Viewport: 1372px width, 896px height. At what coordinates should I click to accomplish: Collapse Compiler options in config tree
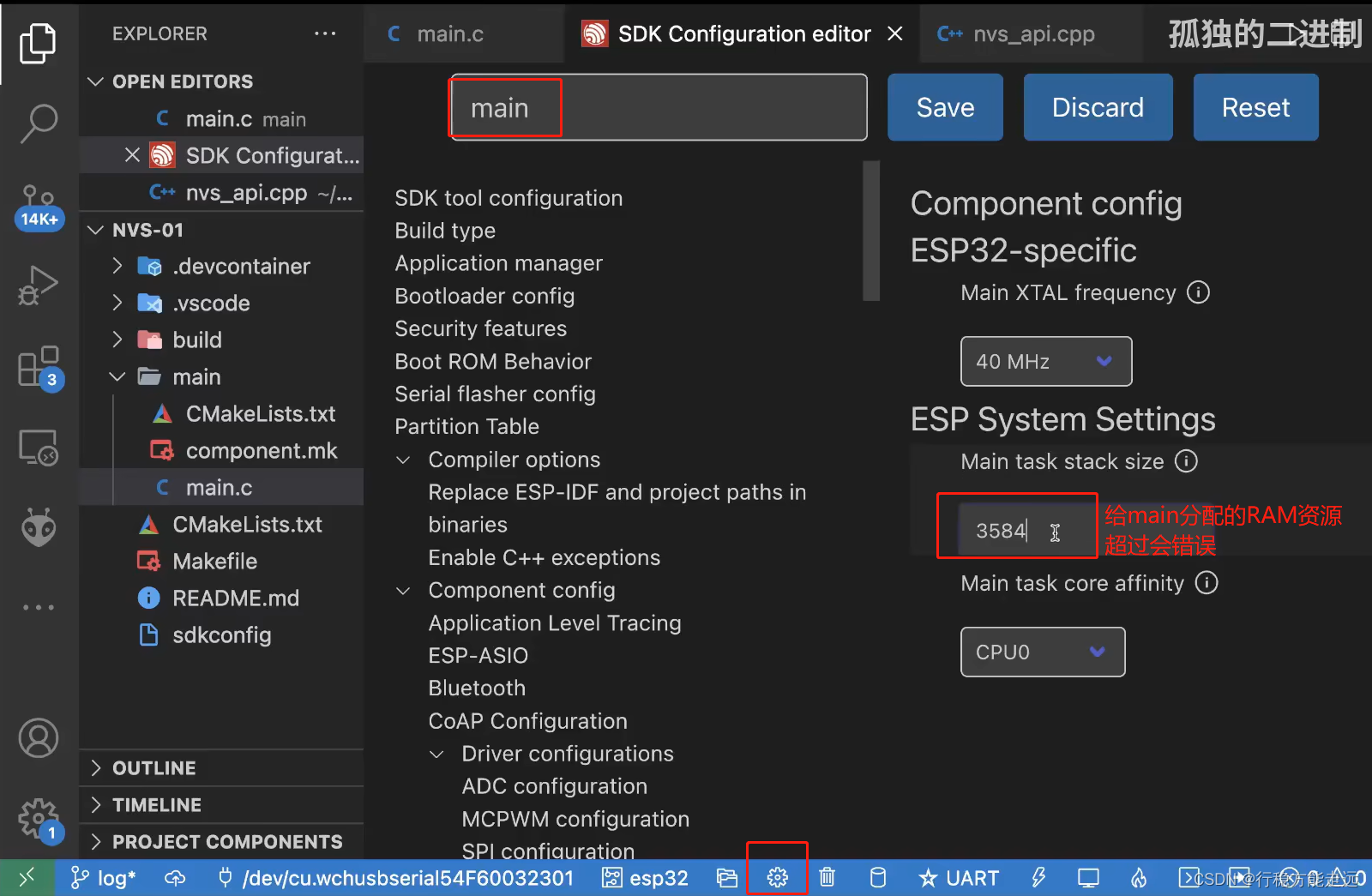(403, 460)
